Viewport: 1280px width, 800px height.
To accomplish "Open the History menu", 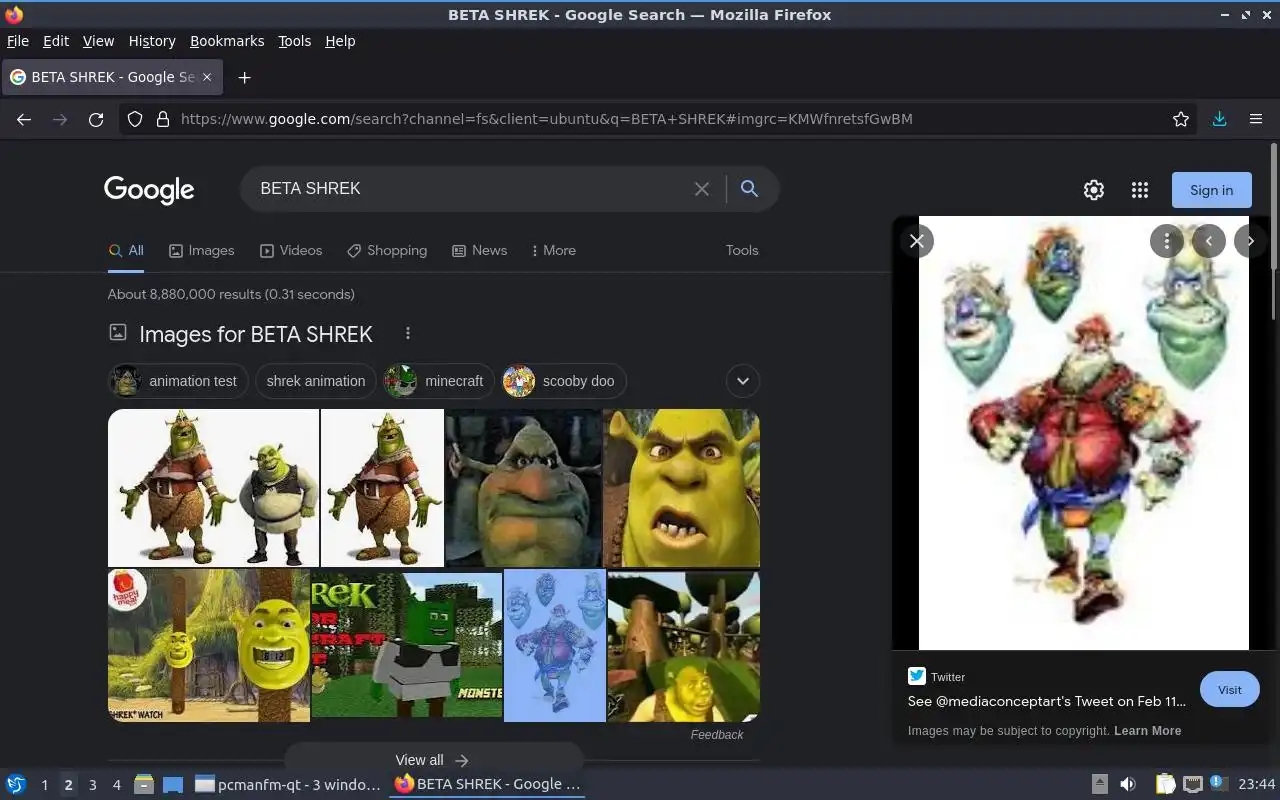I will (152, 41).
